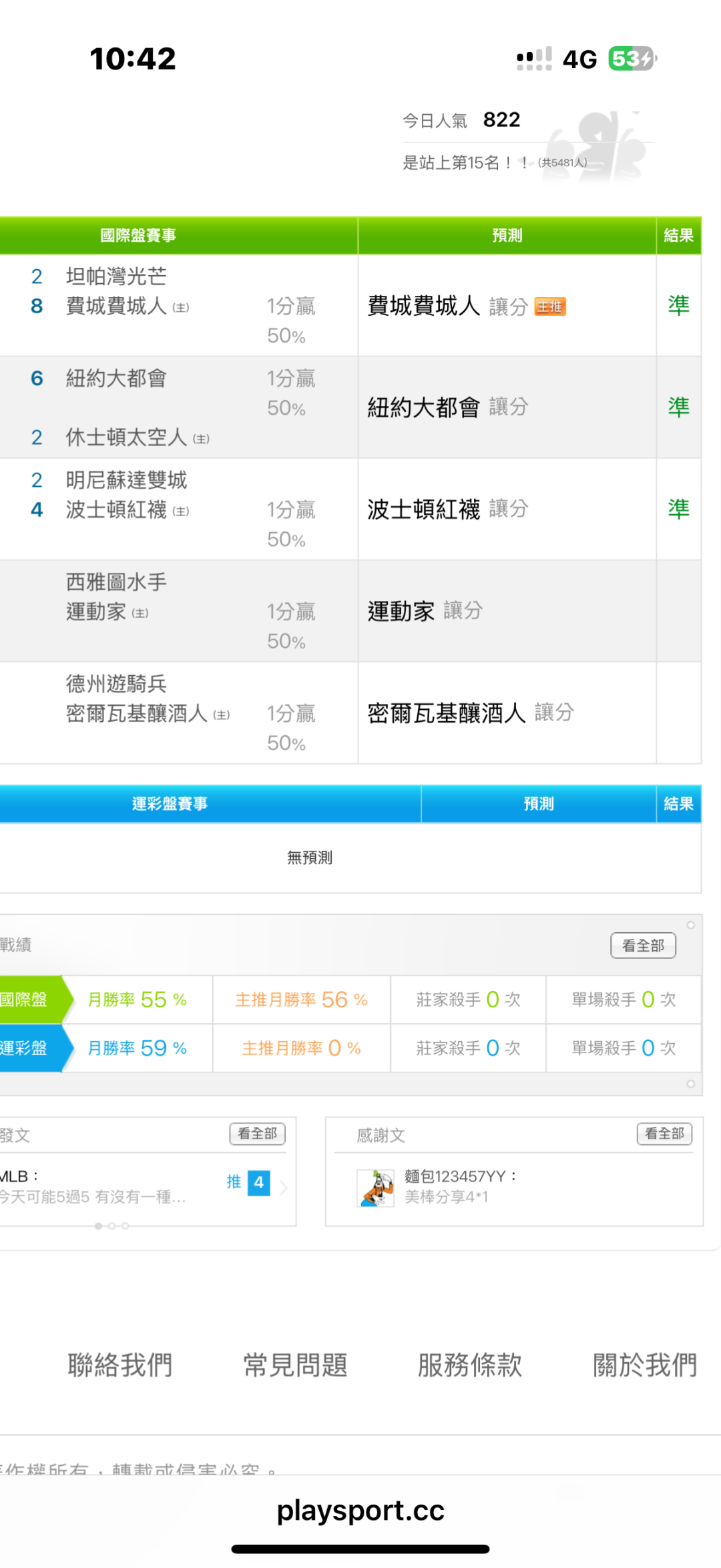Select the third carousel pagination dot

click(x=126, y=1226)
